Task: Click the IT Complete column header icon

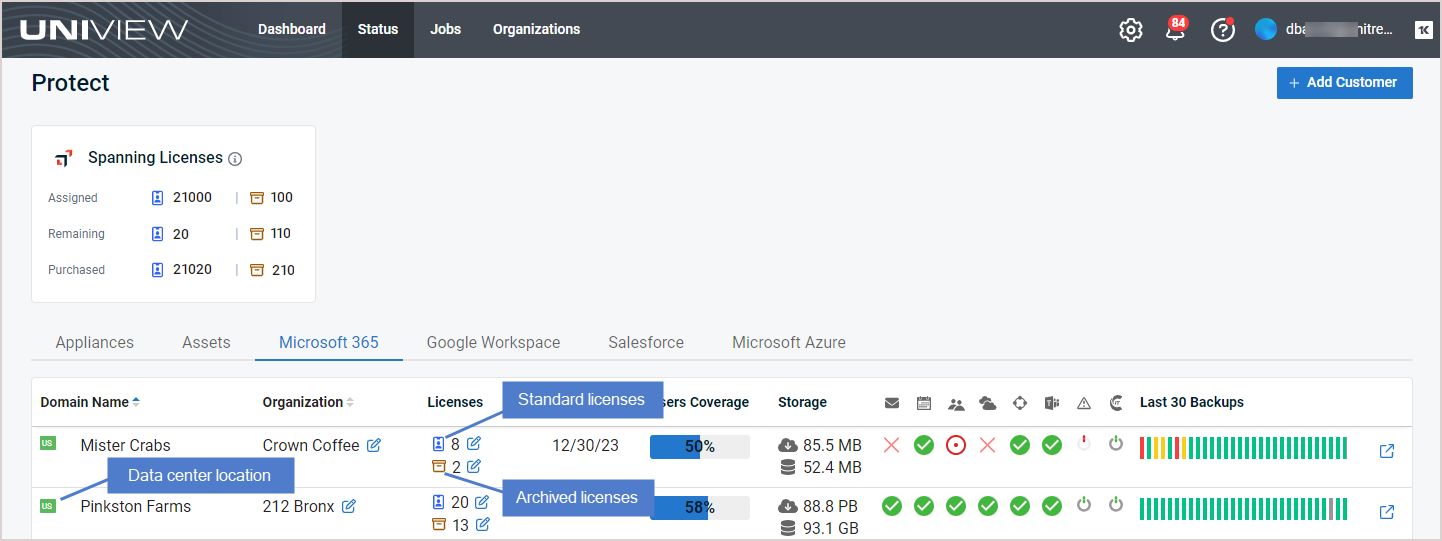Action: click(x=1116, y=403)
